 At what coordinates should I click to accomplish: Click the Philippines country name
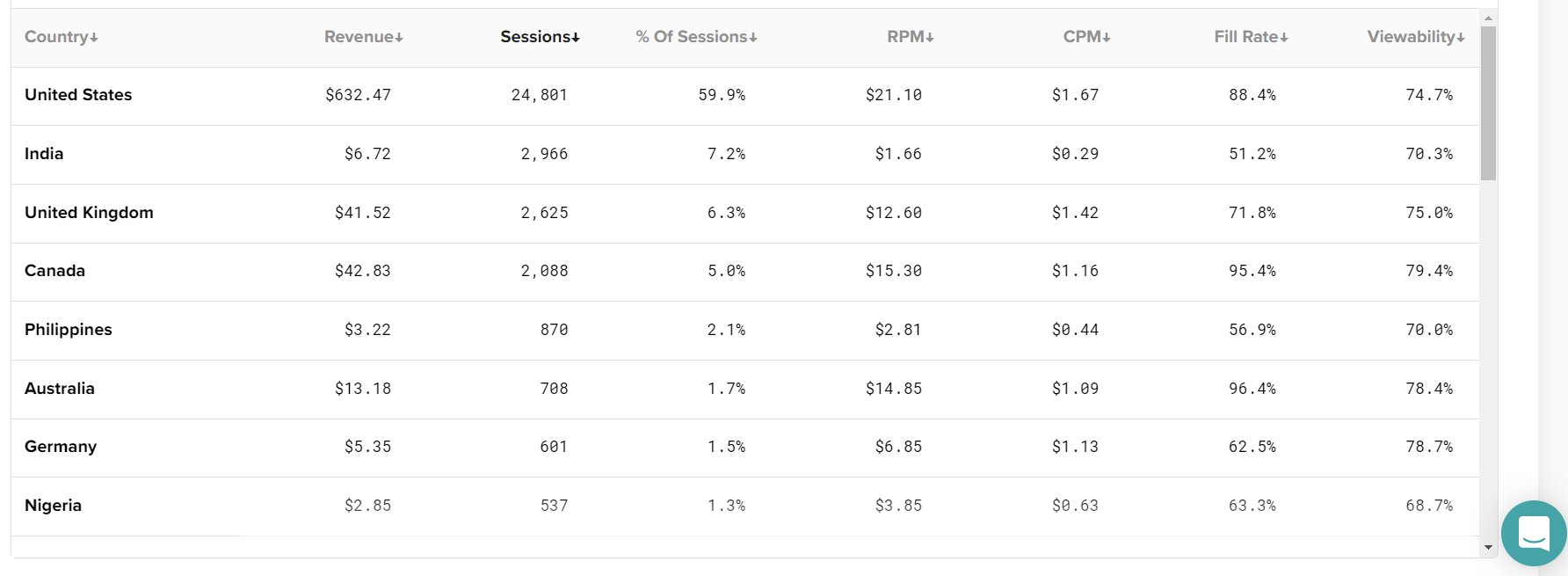(x=69, y=330)
